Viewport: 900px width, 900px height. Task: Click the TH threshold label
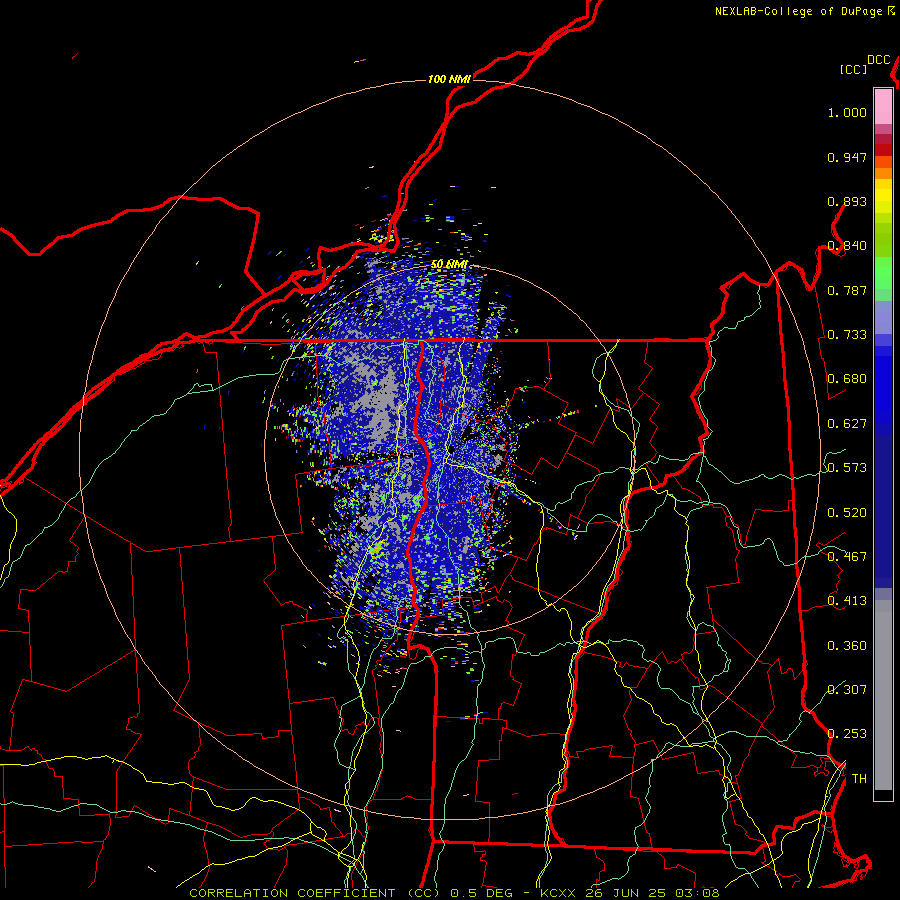(x=859, y=779)
